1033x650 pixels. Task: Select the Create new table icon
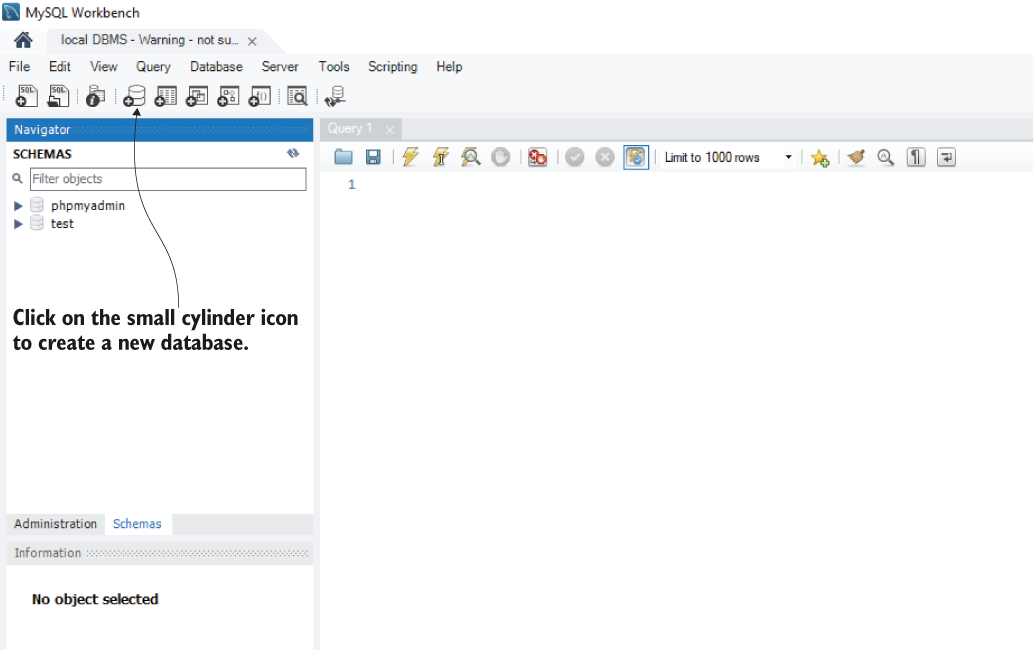(165, 95)
